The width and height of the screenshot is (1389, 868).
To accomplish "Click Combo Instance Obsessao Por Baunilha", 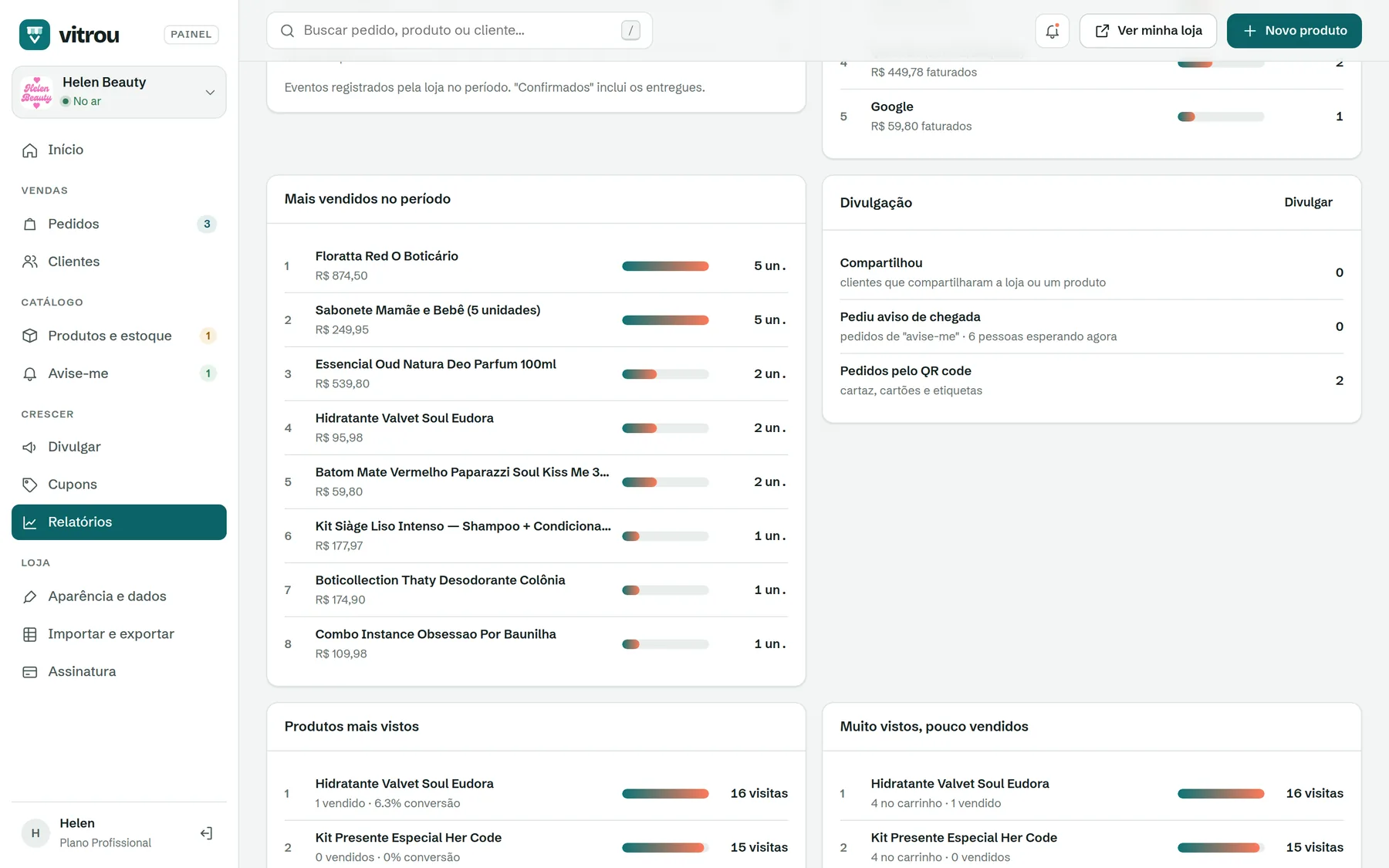I will [435, 634].
